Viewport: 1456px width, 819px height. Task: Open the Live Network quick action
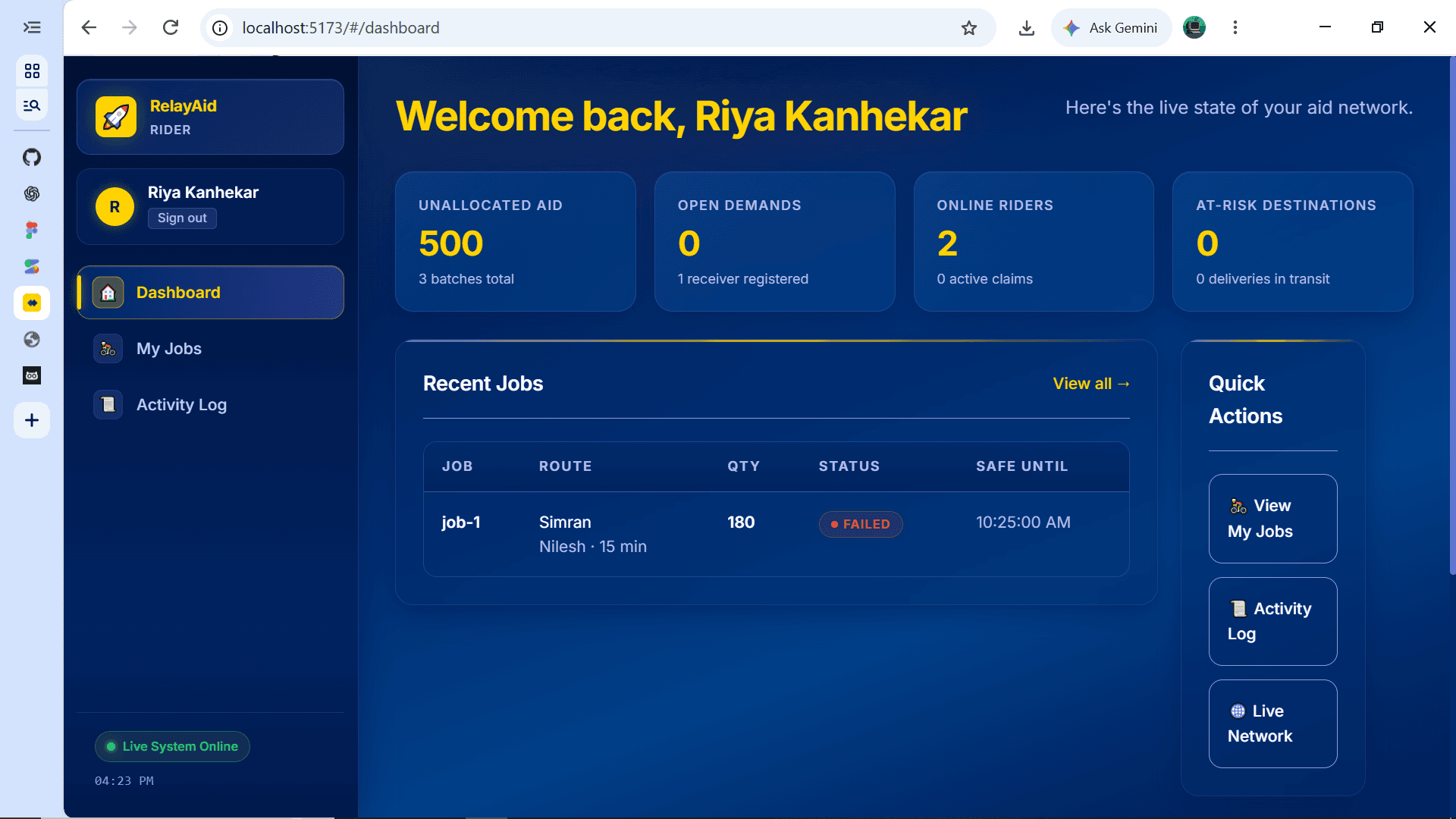[1272, 724]
